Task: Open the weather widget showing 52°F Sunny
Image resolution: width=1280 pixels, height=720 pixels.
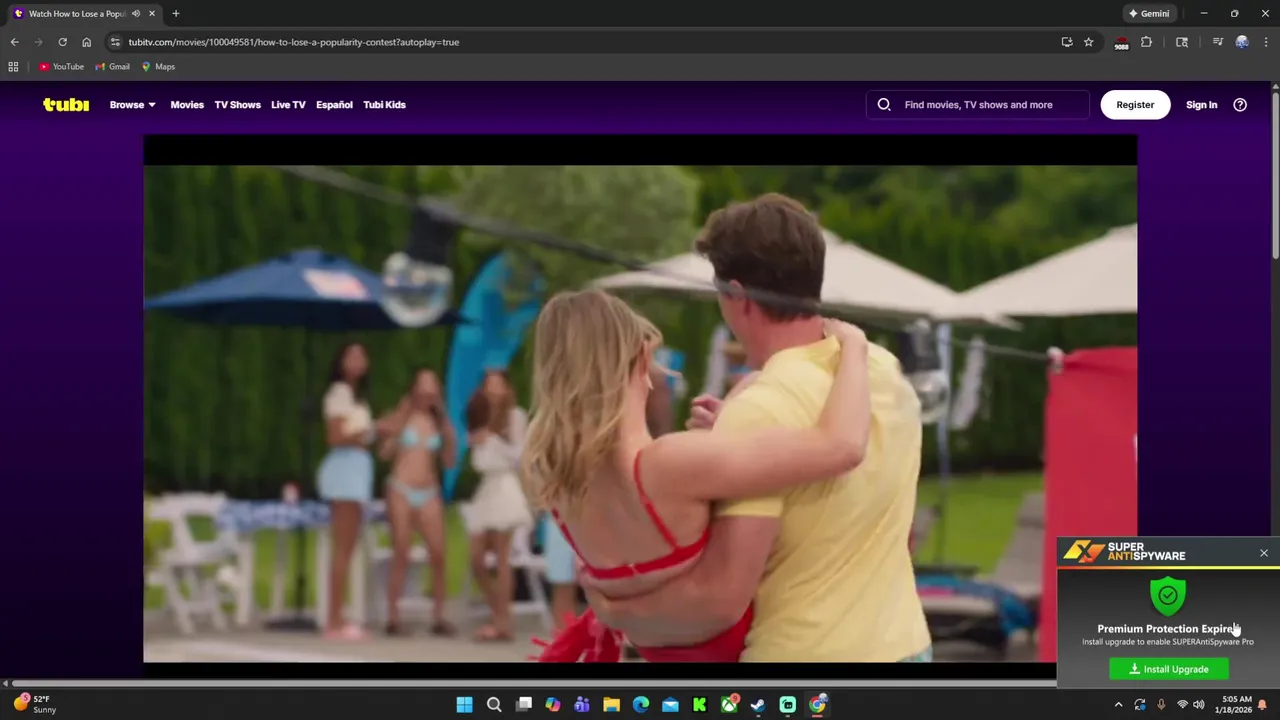Action: (34, 704)
